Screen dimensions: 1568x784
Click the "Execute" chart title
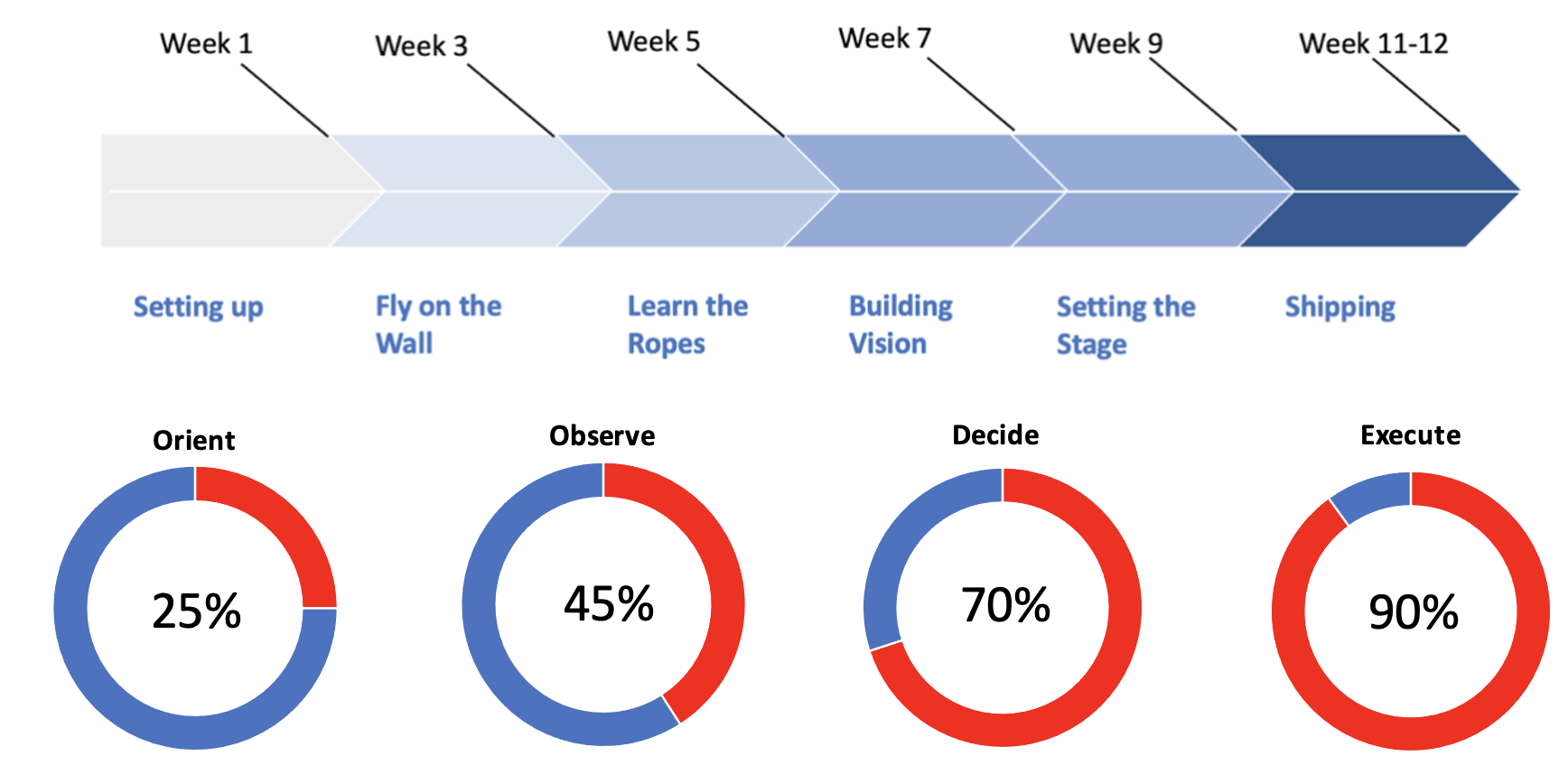(1410, 435)
